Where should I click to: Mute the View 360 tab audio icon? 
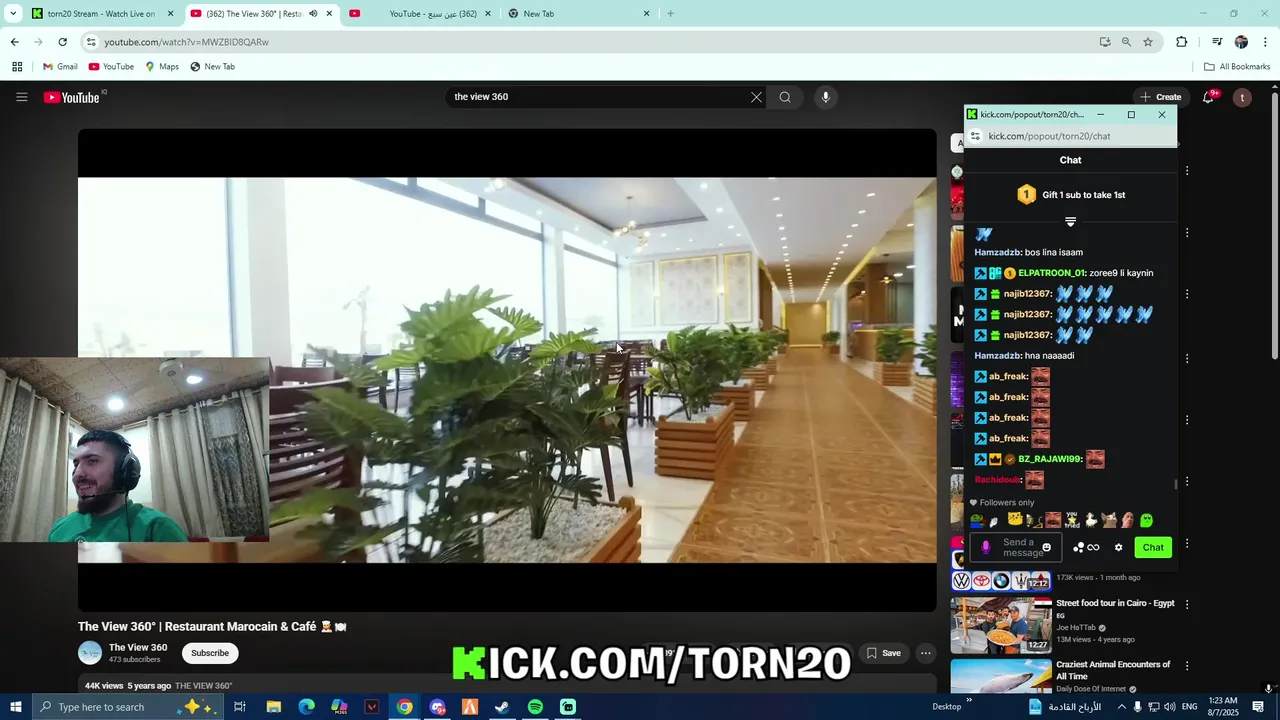(313, 14)
